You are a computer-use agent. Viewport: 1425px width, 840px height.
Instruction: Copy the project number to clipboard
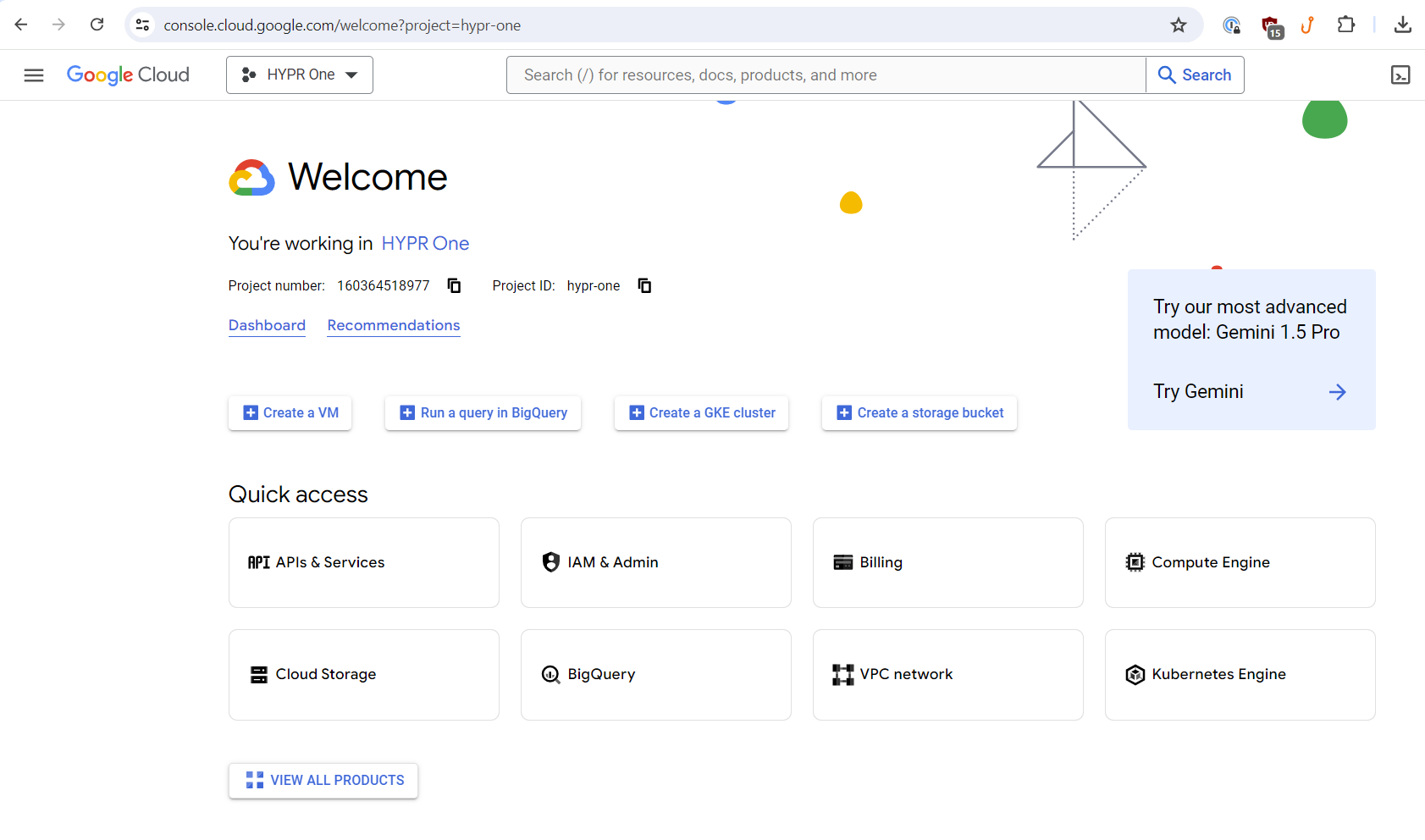[x=454, y=285]
